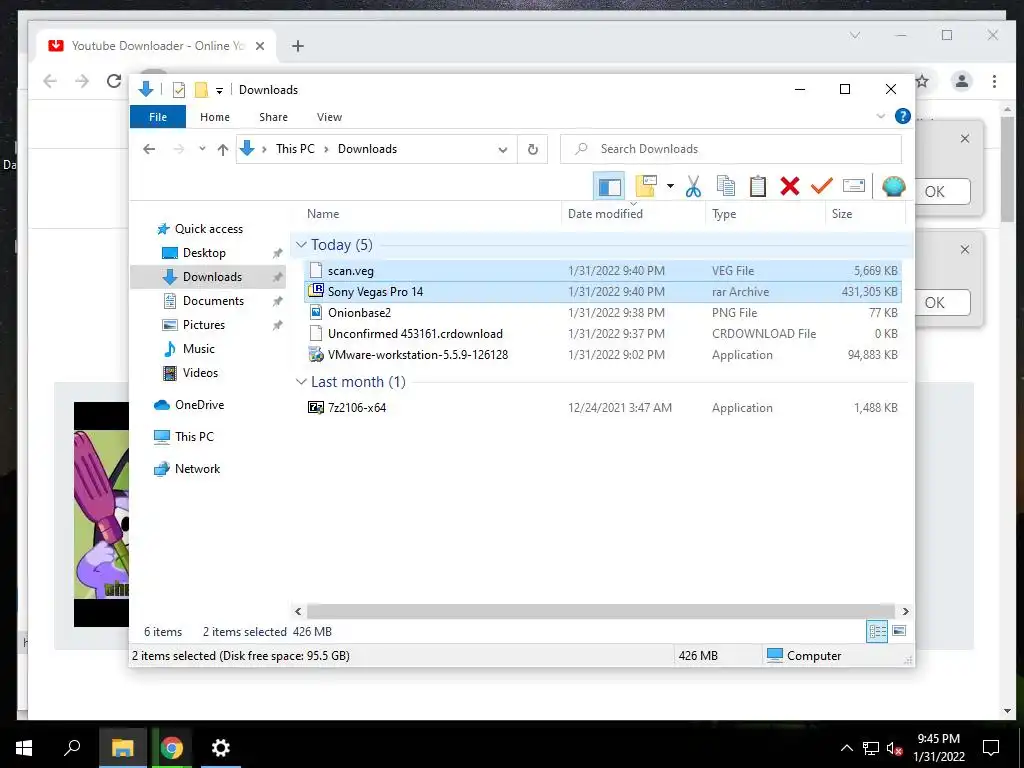Select the Onionbase2 PNG file
Viewport: 1024px width, 768px height.
point(603,313)
